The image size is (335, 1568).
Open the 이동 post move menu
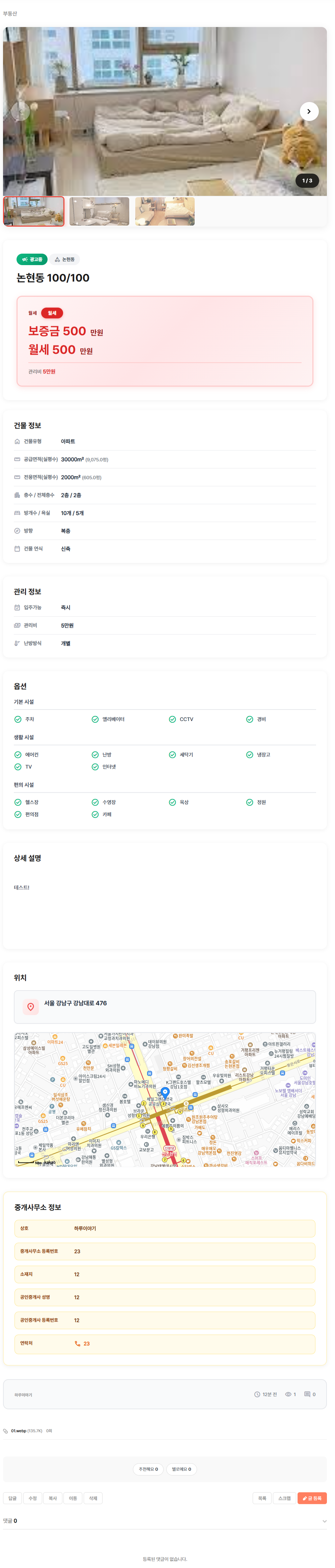coord(73,1498)
